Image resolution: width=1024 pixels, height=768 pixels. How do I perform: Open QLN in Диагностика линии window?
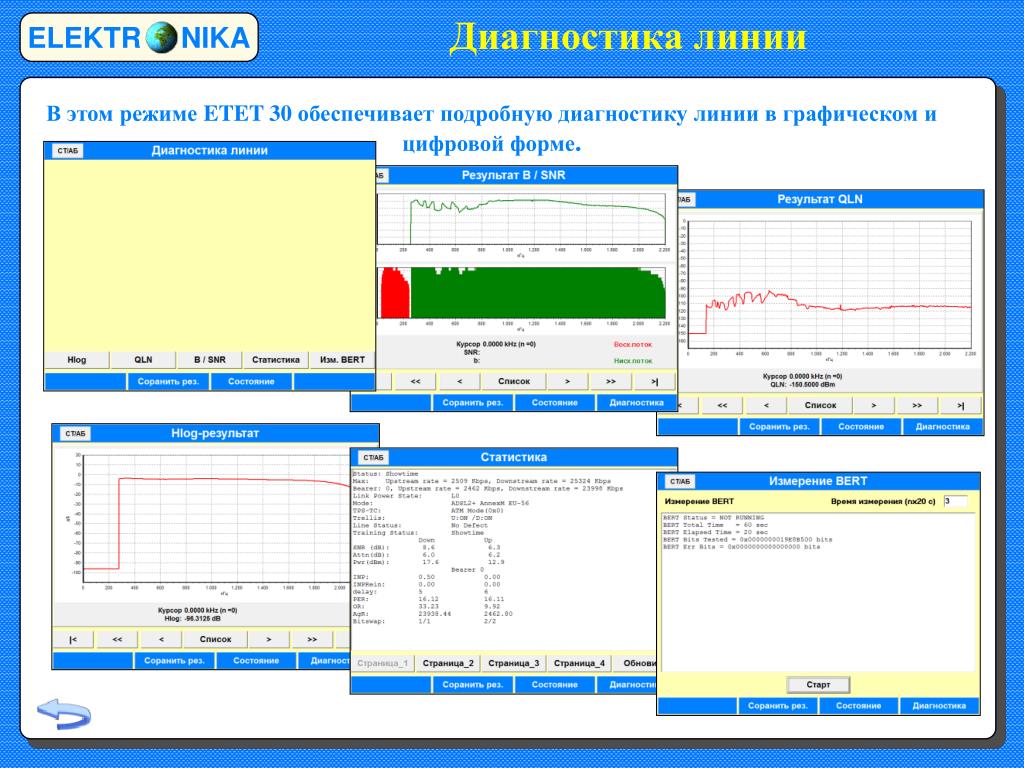click(143, 360)
